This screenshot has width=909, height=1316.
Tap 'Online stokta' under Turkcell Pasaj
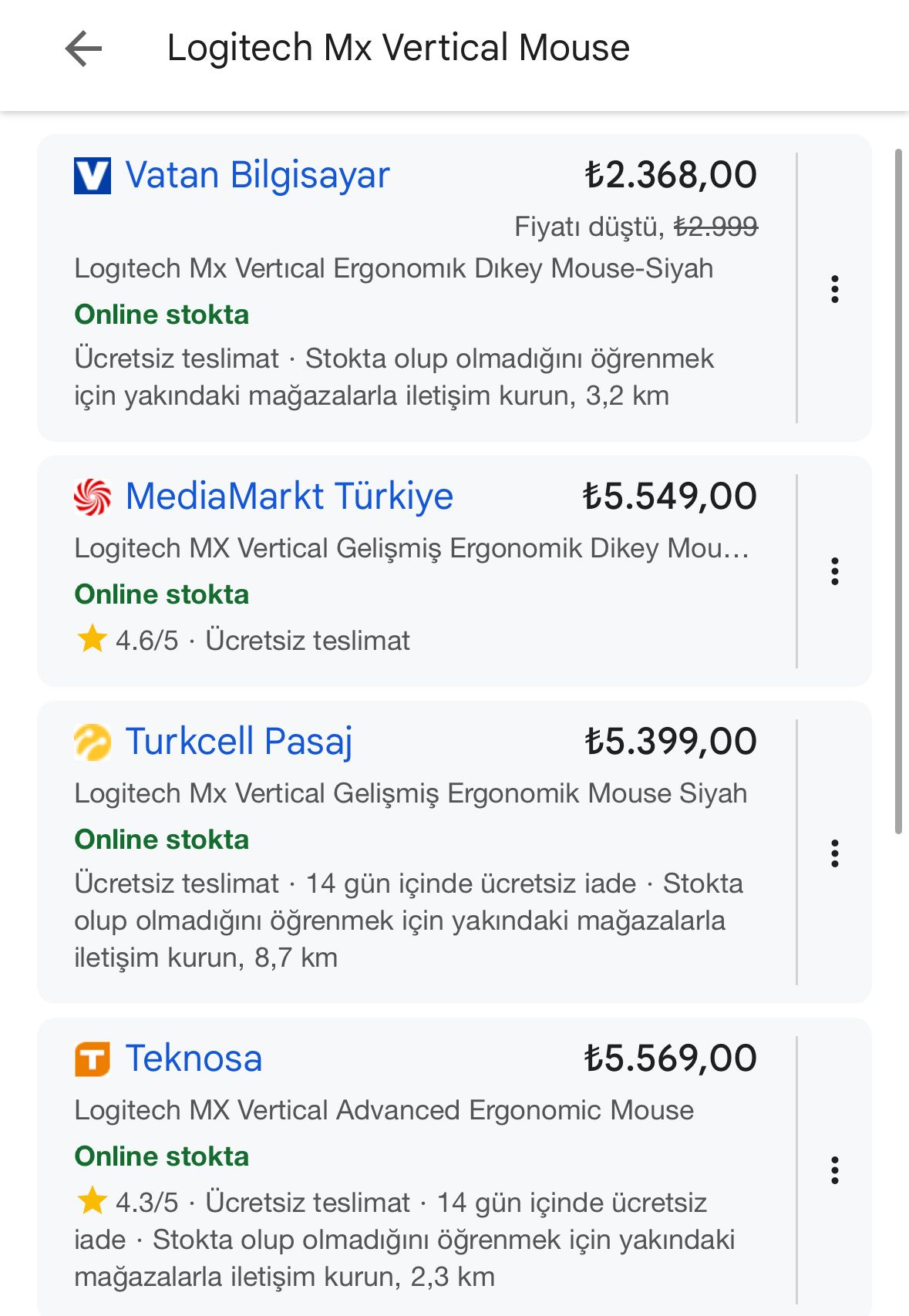[x=162, y=840]
